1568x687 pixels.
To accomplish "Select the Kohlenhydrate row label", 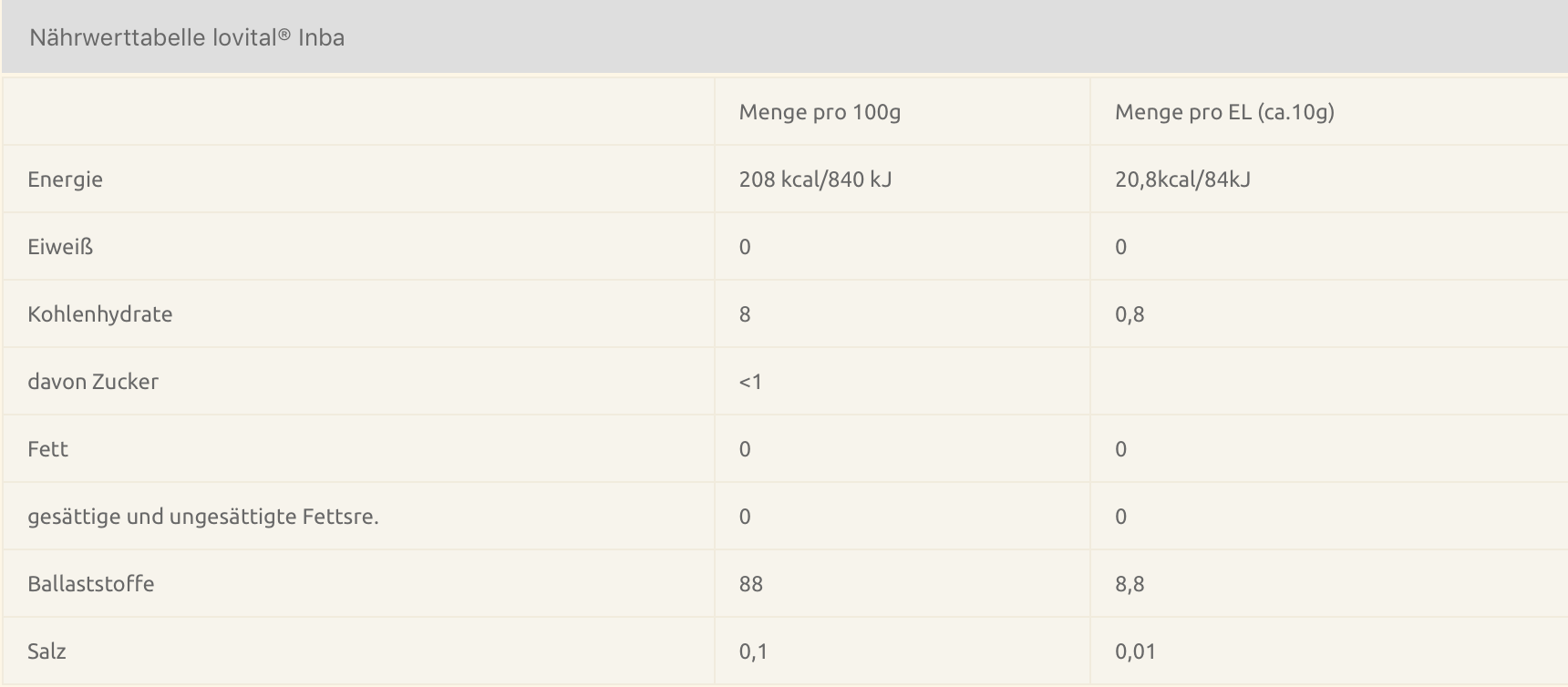I will tap(99, 314).
